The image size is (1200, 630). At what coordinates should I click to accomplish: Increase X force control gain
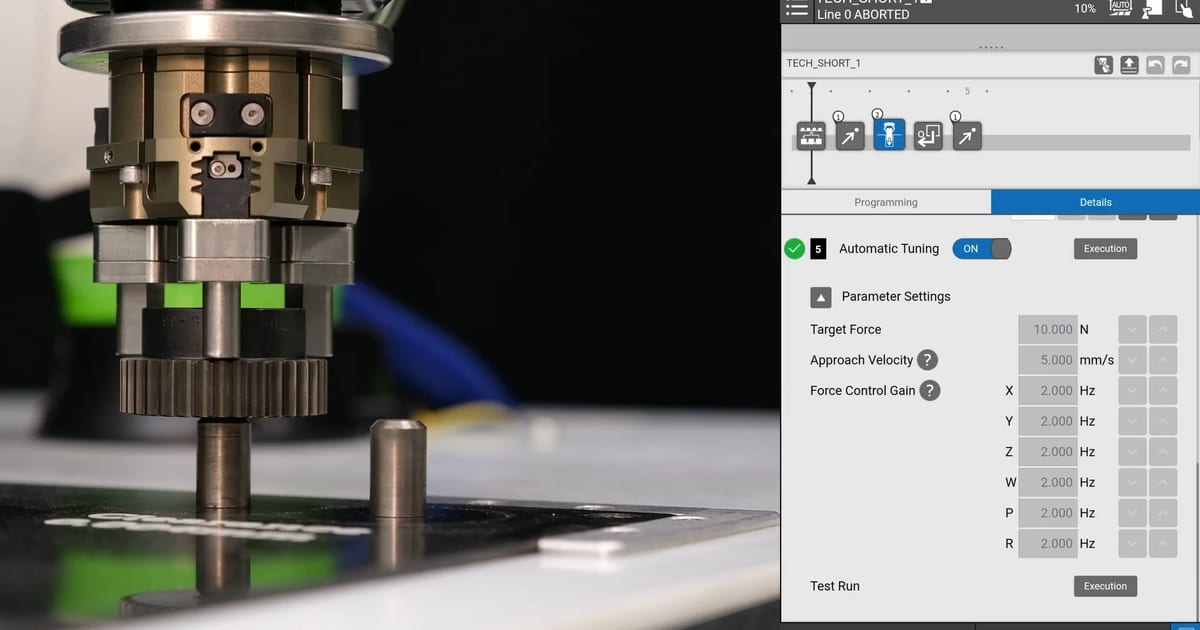[1163, 391]
